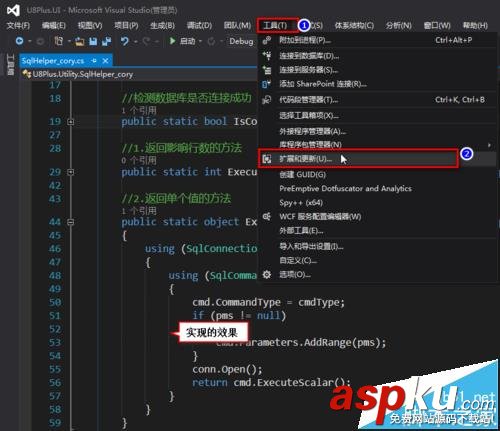Image resolution: width=500 pixels, height=431 pixels.
Task: Click the Save file icon
Action: pos(93,41)
